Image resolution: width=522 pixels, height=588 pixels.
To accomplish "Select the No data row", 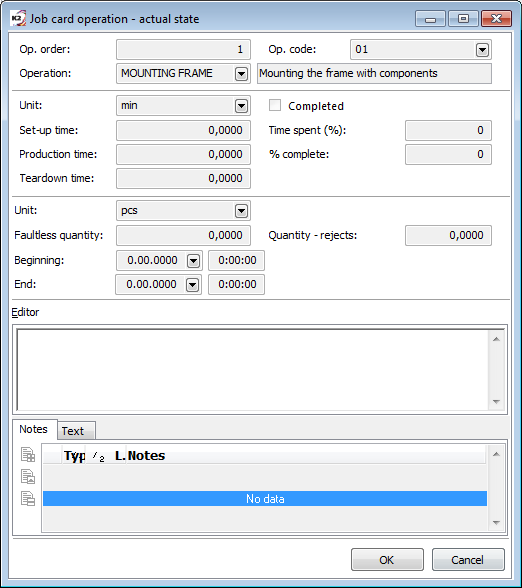I will [265, 499].
